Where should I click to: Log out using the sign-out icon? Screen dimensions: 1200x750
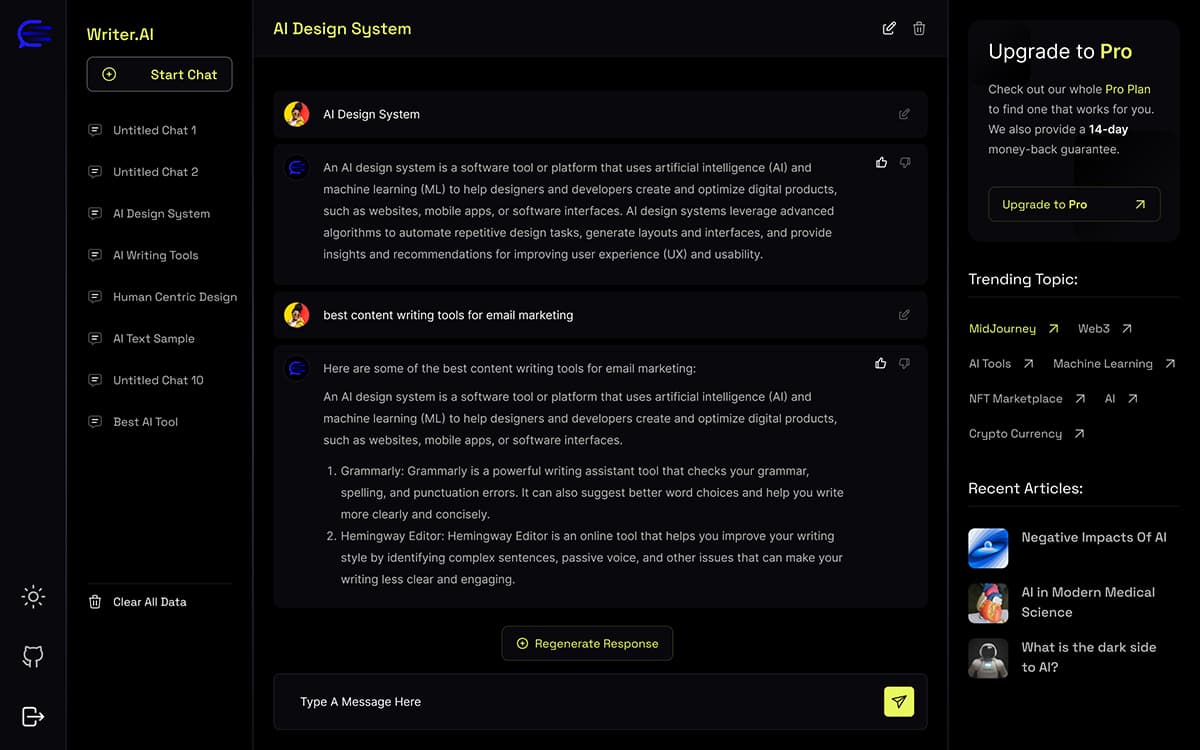click(x=32, y=716)
